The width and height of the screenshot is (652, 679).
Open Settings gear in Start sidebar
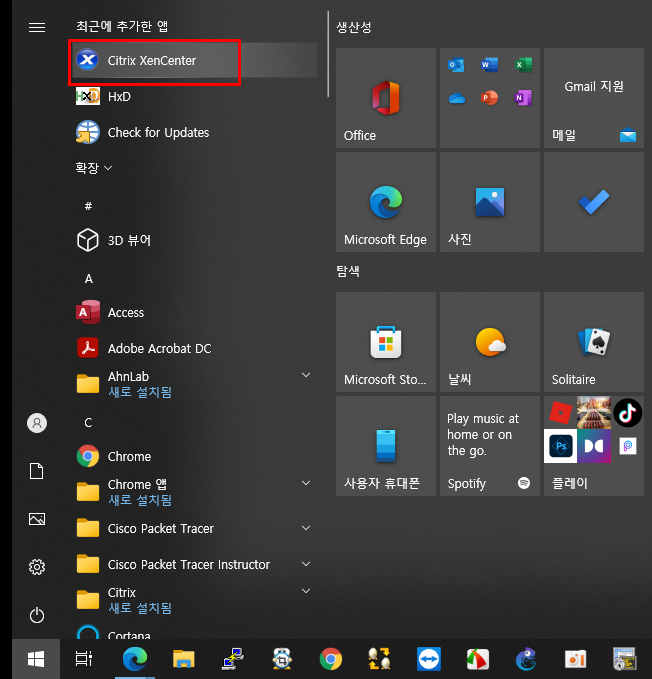click(37, 567)
